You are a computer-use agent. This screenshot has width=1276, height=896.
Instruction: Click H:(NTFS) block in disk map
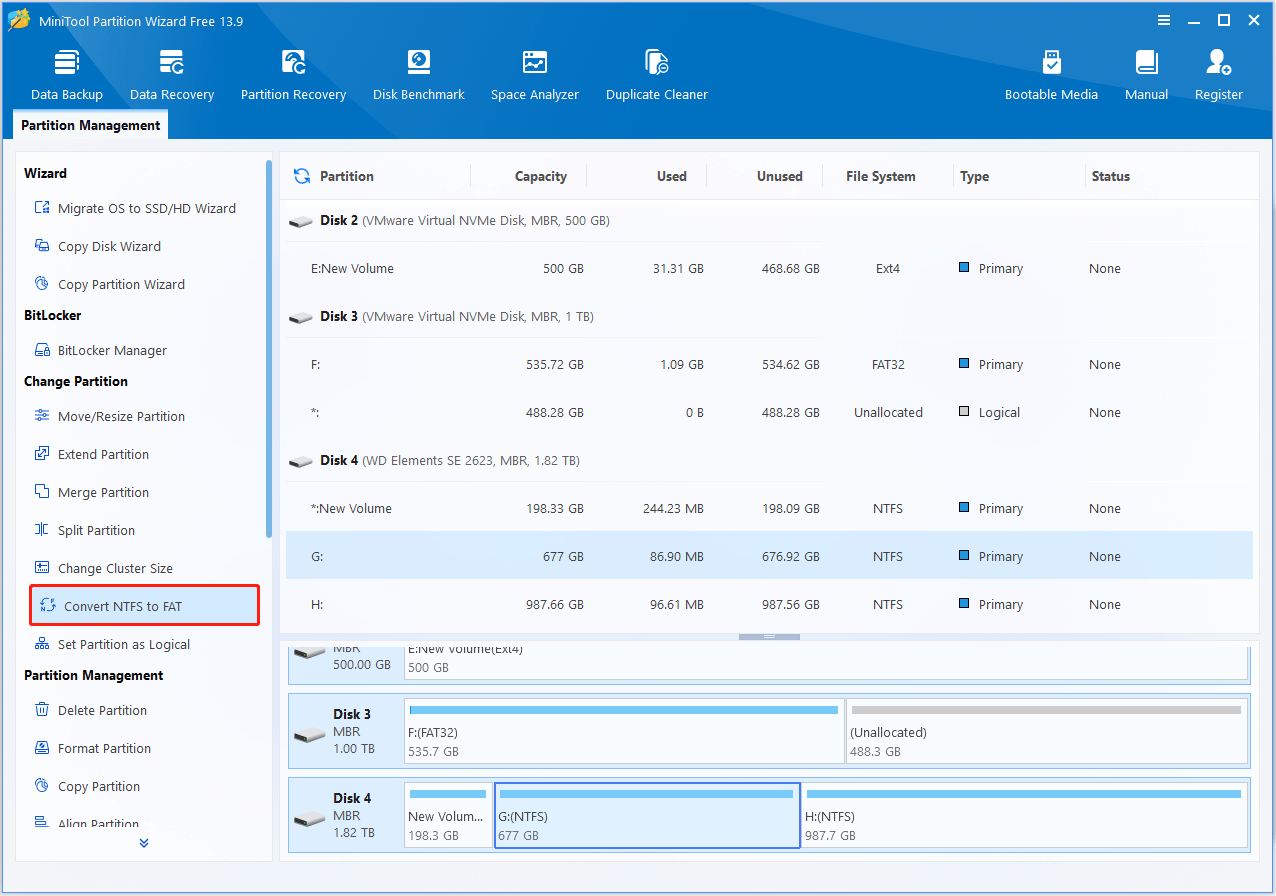[x=1025, y=815]
